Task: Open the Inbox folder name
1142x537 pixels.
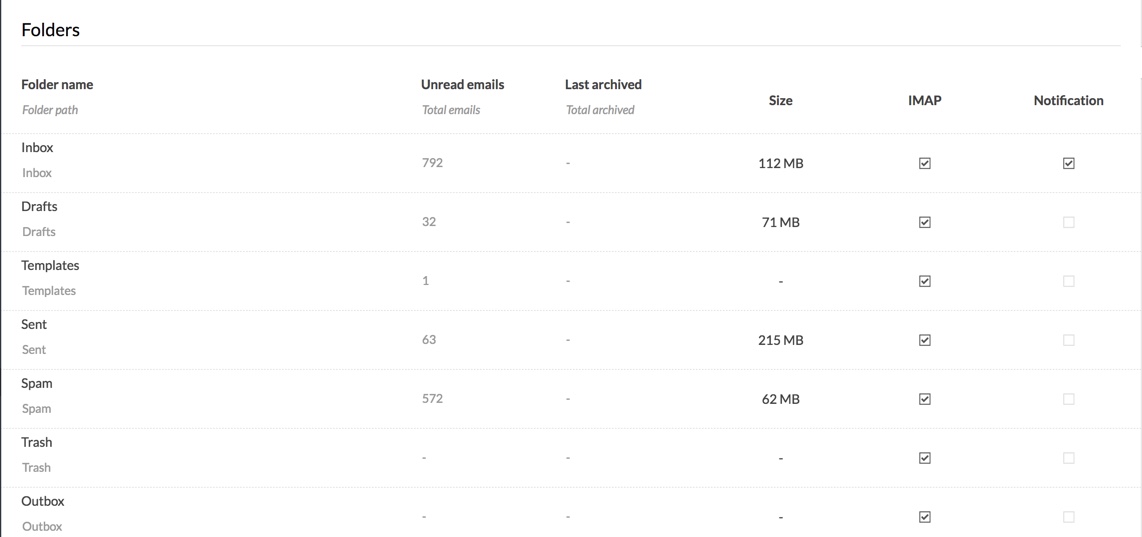Action: [x=37, y=148]
